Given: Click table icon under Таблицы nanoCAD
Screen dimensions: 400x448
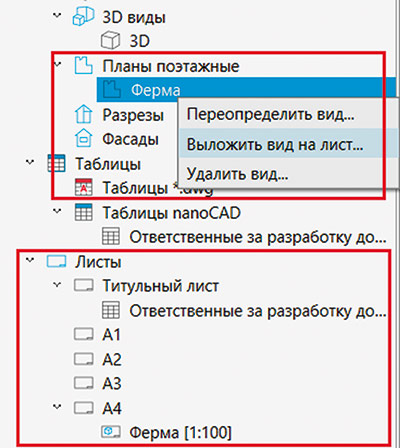Looking at the screenshot, I should [111, 236].
